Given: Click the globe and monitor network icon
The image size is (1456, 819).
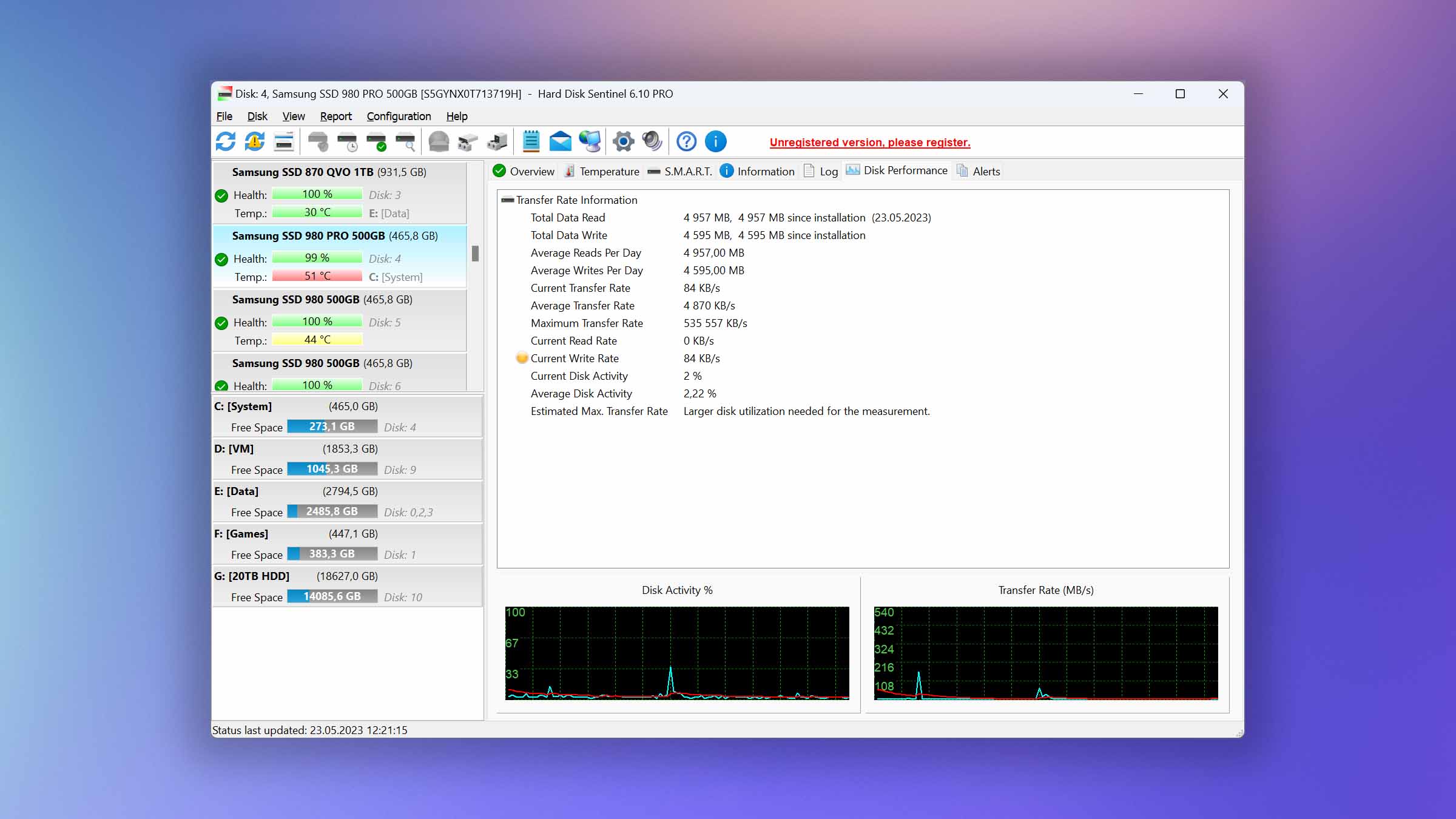Looking at the screenshot, I should pos(590,142).
